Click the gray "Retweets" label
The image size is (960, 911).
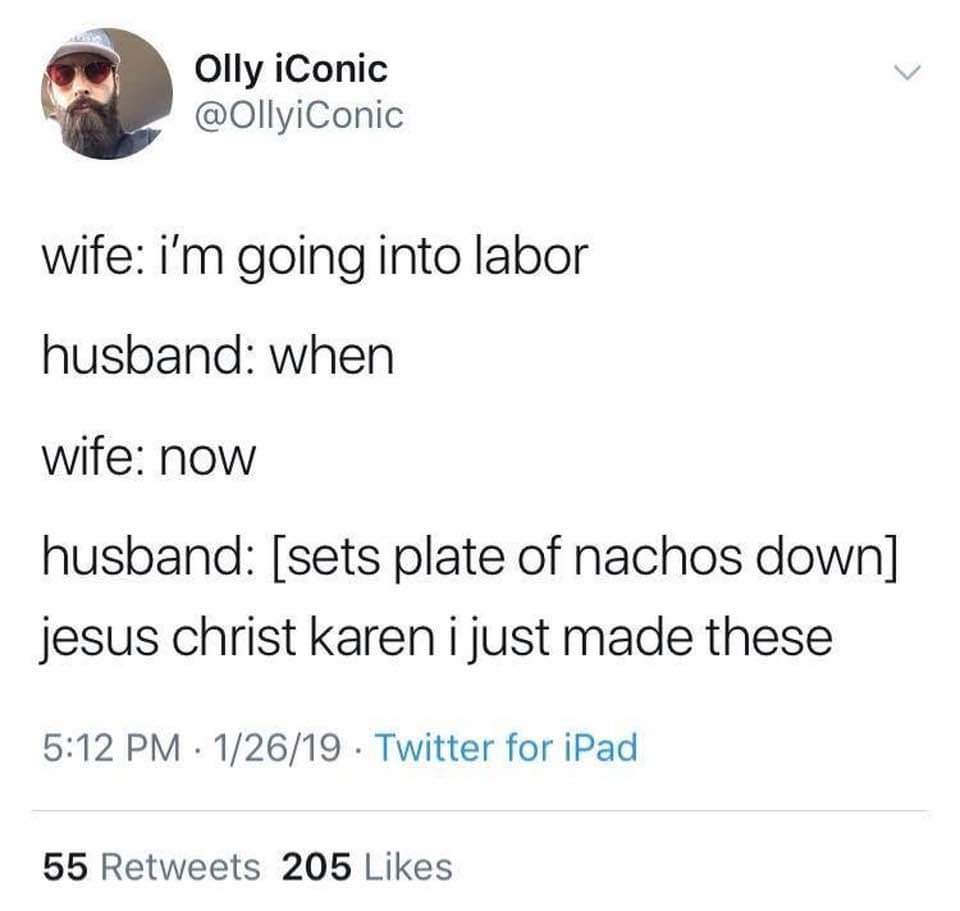click(181, 868)
